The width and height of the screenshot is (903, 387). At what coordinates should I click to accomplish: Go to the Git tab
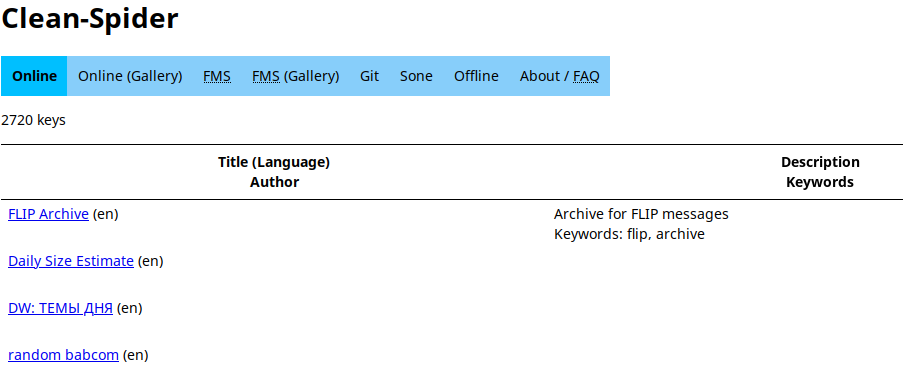tap(370, 76)
